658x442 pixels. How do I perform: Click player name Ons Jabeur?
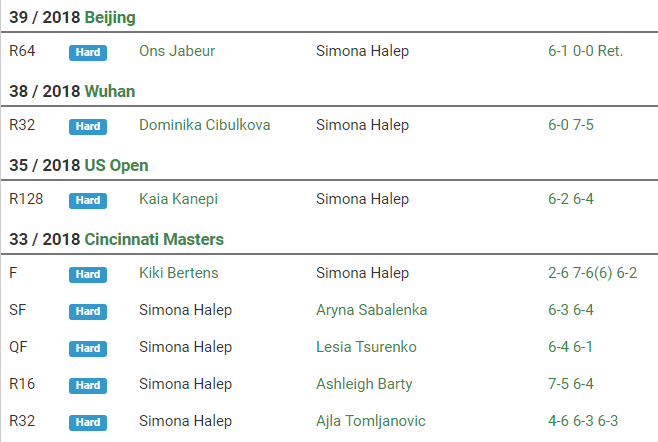177,51
